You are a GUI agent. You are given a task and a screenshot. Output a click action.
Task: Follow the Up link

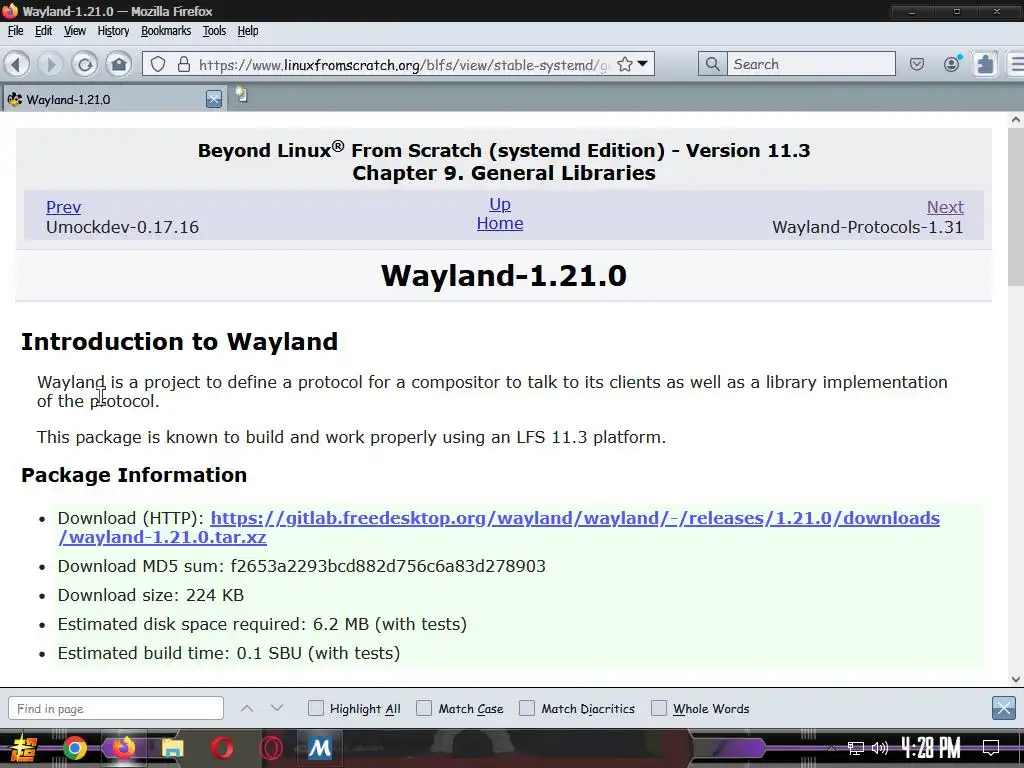pyautogui.click(x=500, y=204)
